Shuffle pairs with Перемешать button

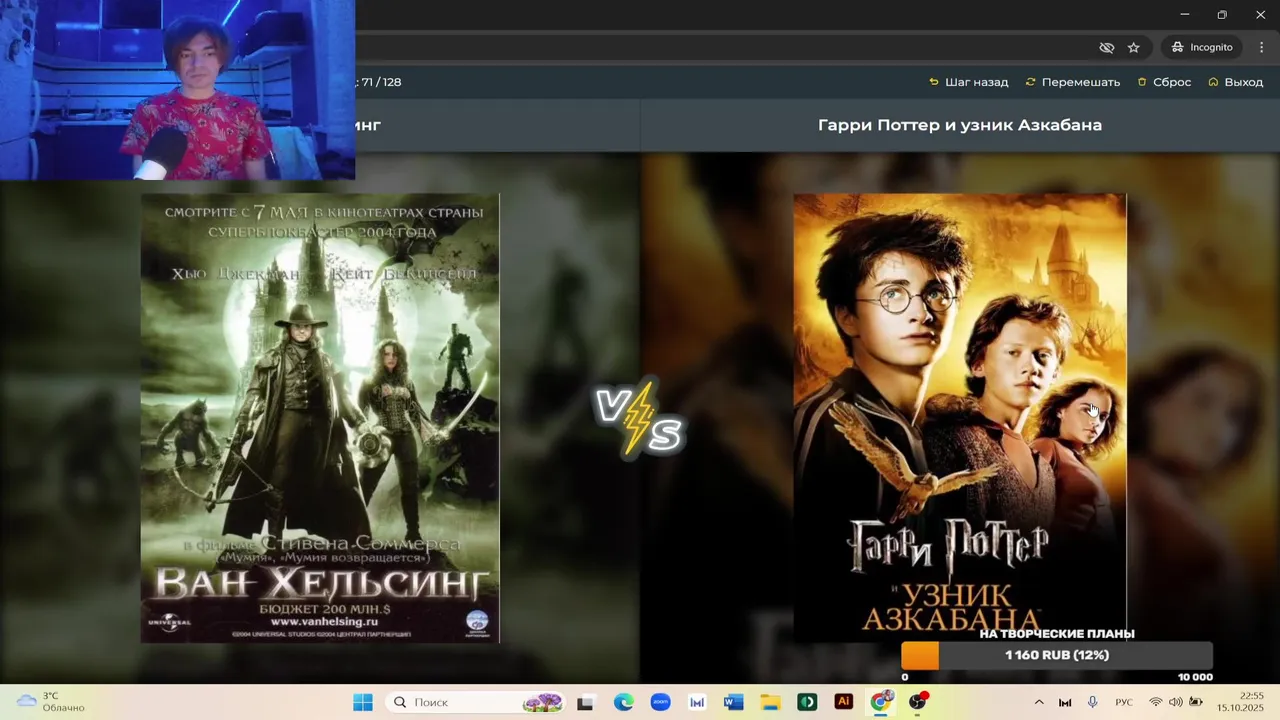pos(1073,82)
